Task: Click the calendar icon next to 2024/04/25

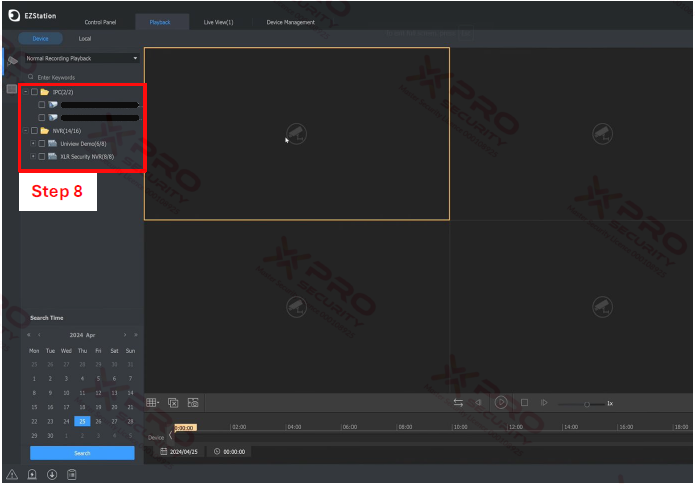Action: [x=164, y=451]
